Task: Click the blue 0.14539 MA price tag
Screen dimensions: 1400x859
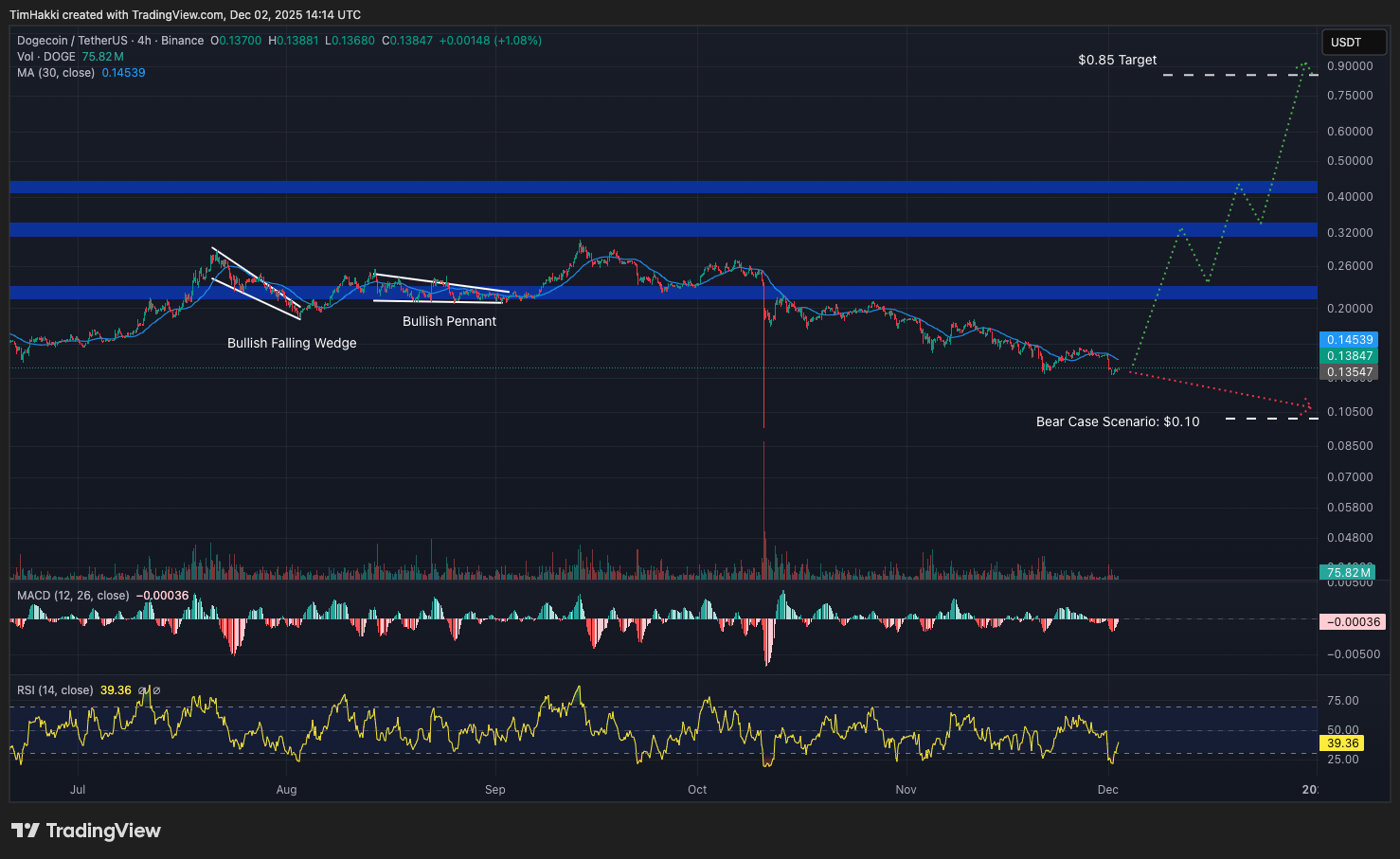Action: coord(1349,340)
